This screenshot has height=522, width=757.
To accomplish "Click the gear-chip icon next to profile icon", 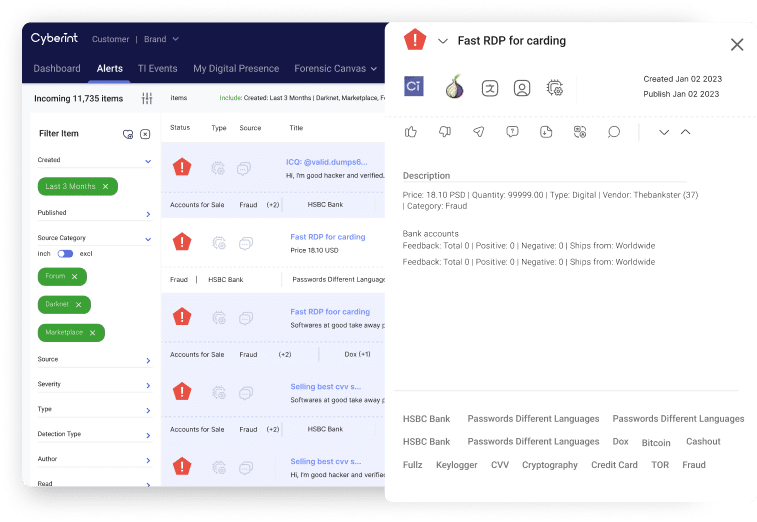I will coord(555,88).
